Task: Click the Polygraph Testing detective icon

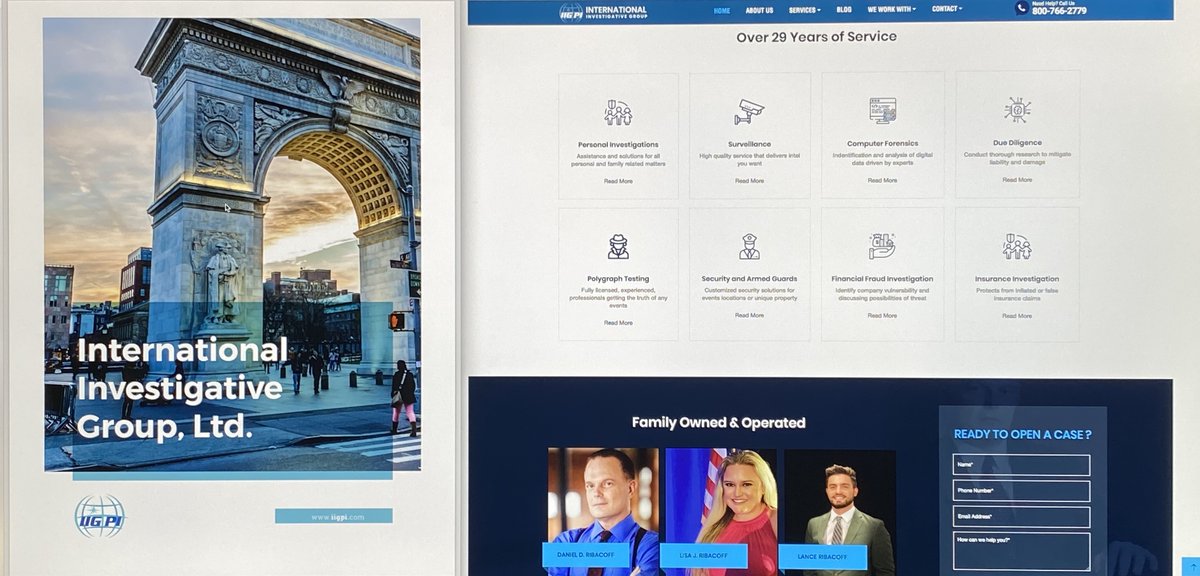Action: (x=618, y=246)
